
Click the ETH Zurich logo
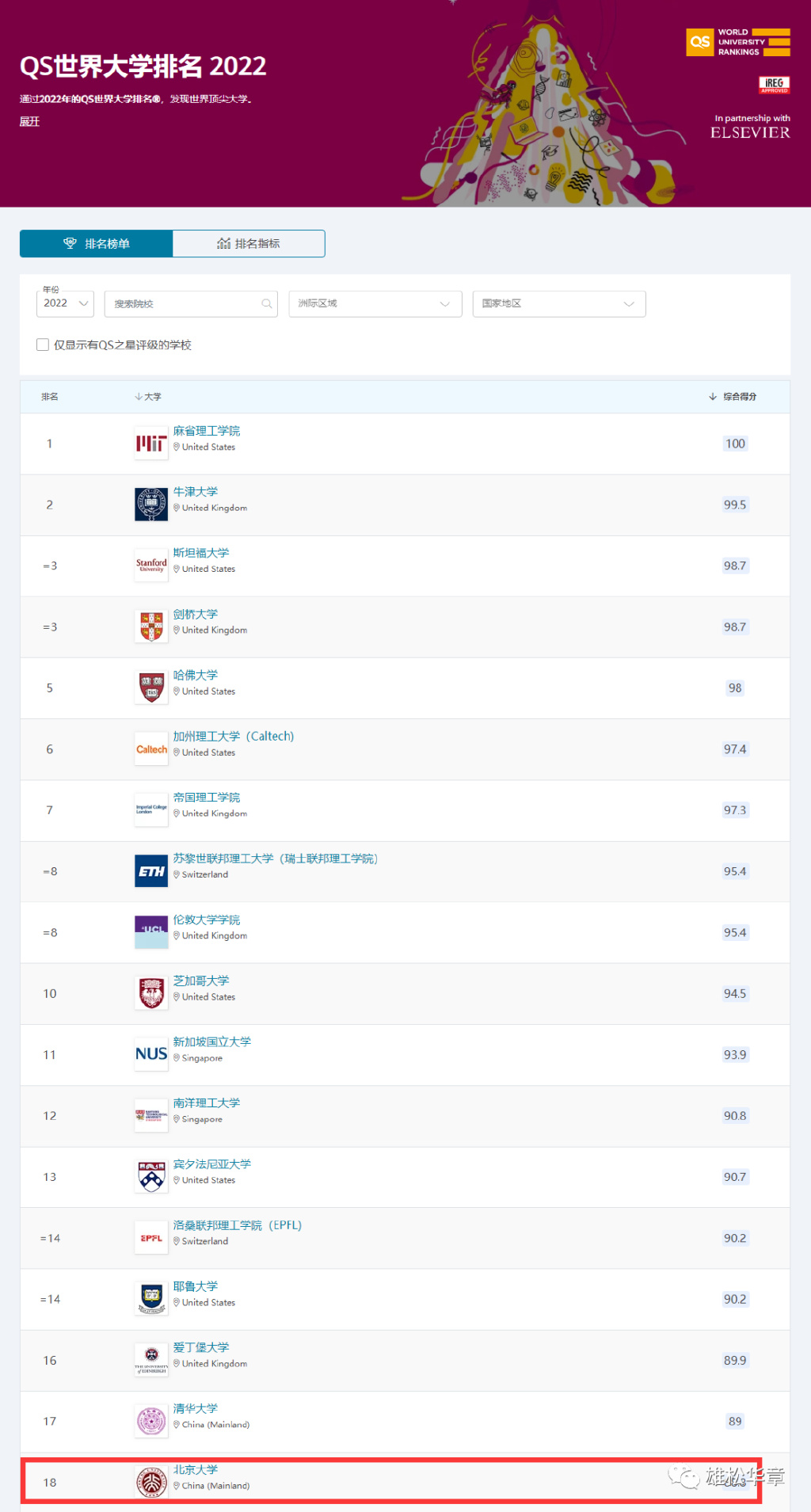150,871
